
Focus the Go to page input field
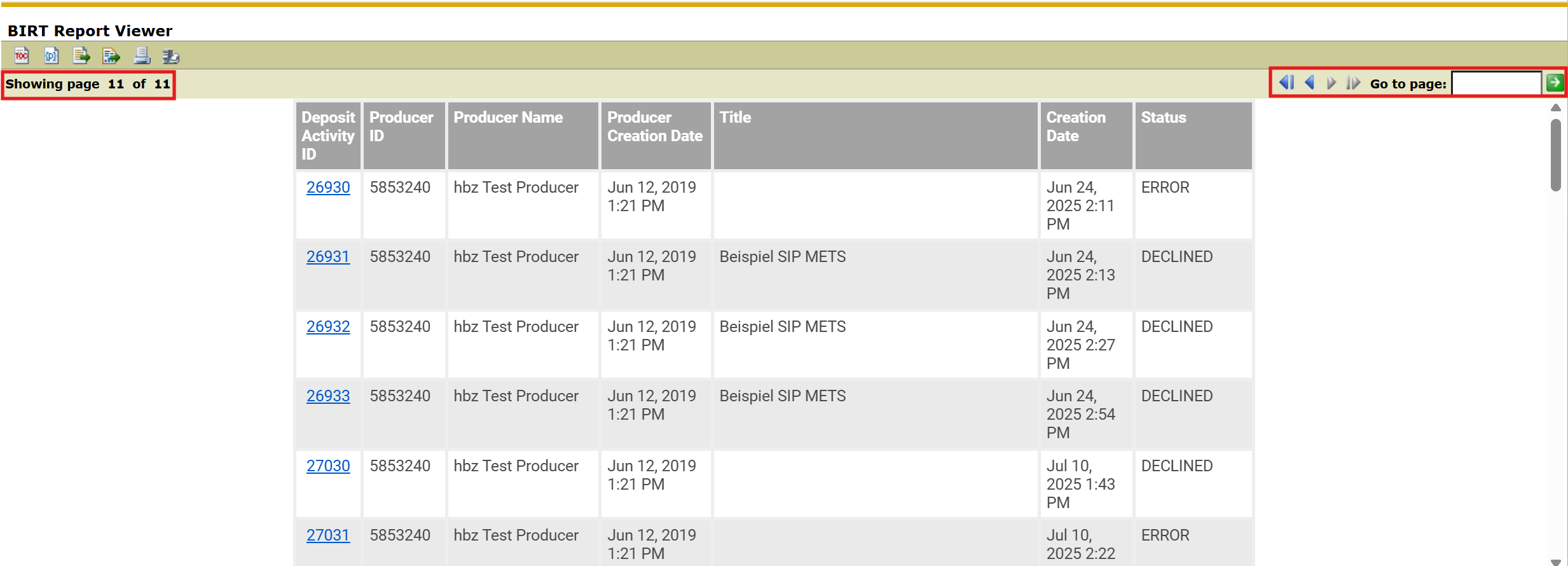1496,83
